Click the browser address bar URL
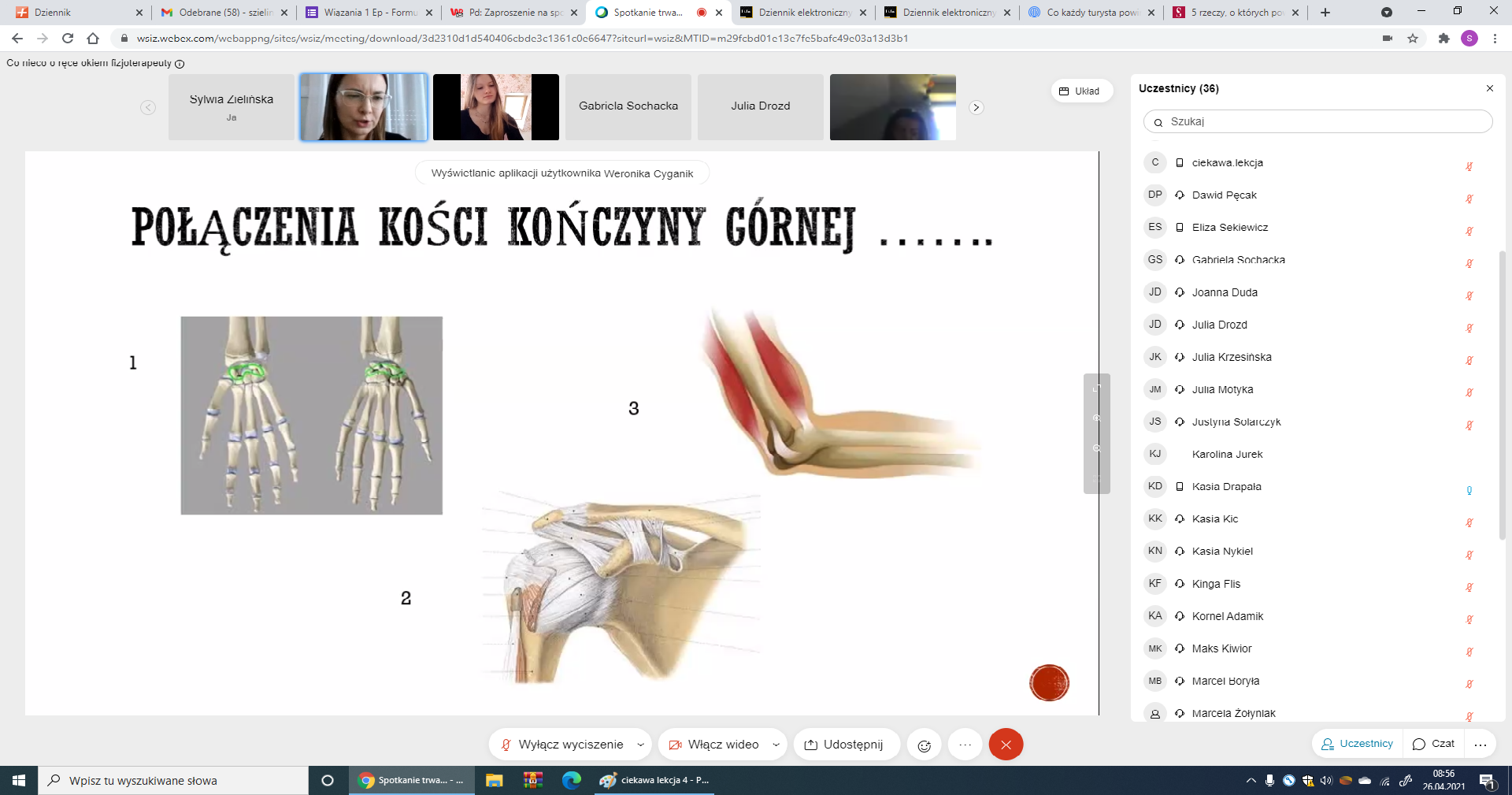 click(x=522, y=38)
